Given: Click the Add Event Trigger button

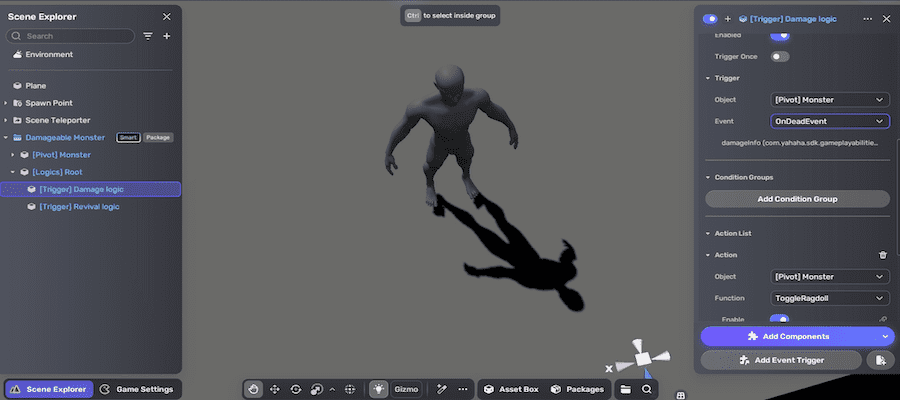Looking at the screenshot, I should 781,360.
